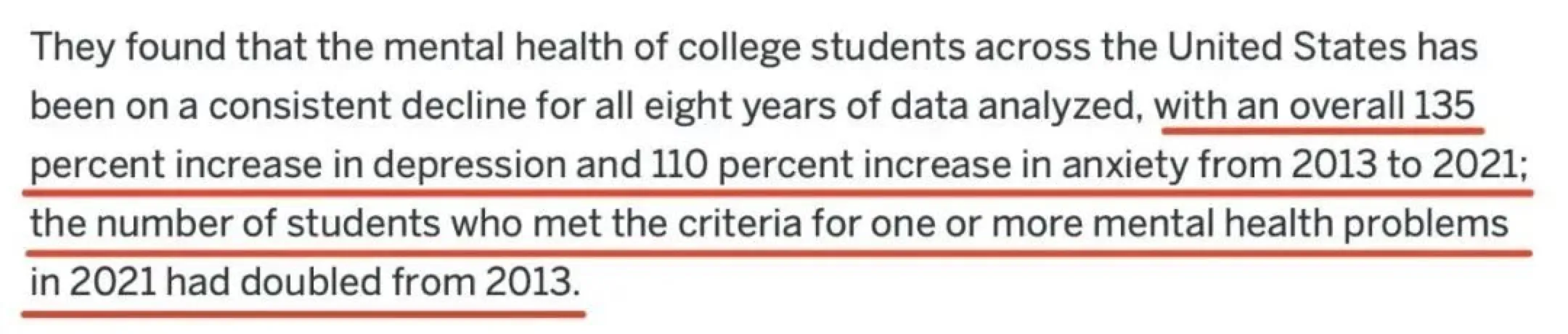Click the underlined word "anxiety"
This screenshot has width=1568, height=334.
[x=1124, y=166]
